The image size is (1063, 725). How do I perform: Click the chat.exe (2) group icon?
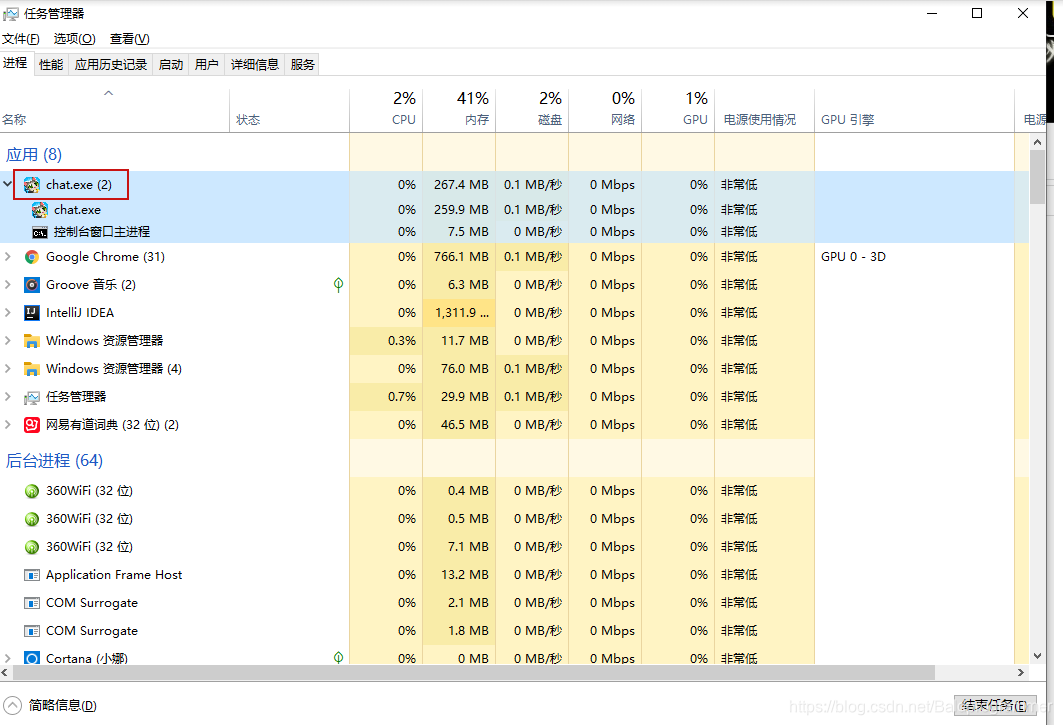point(32,184)
